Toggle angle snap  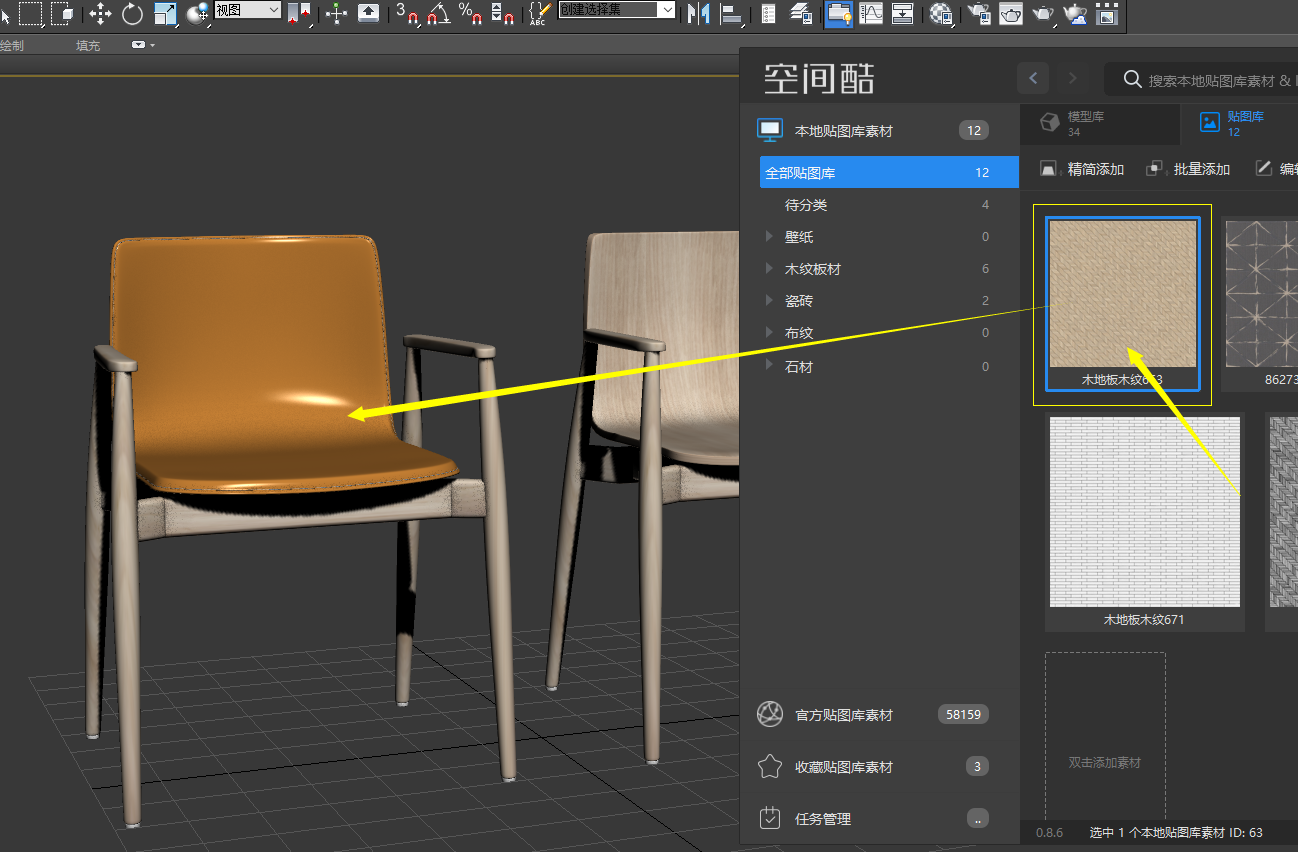(x=438, y=13)
